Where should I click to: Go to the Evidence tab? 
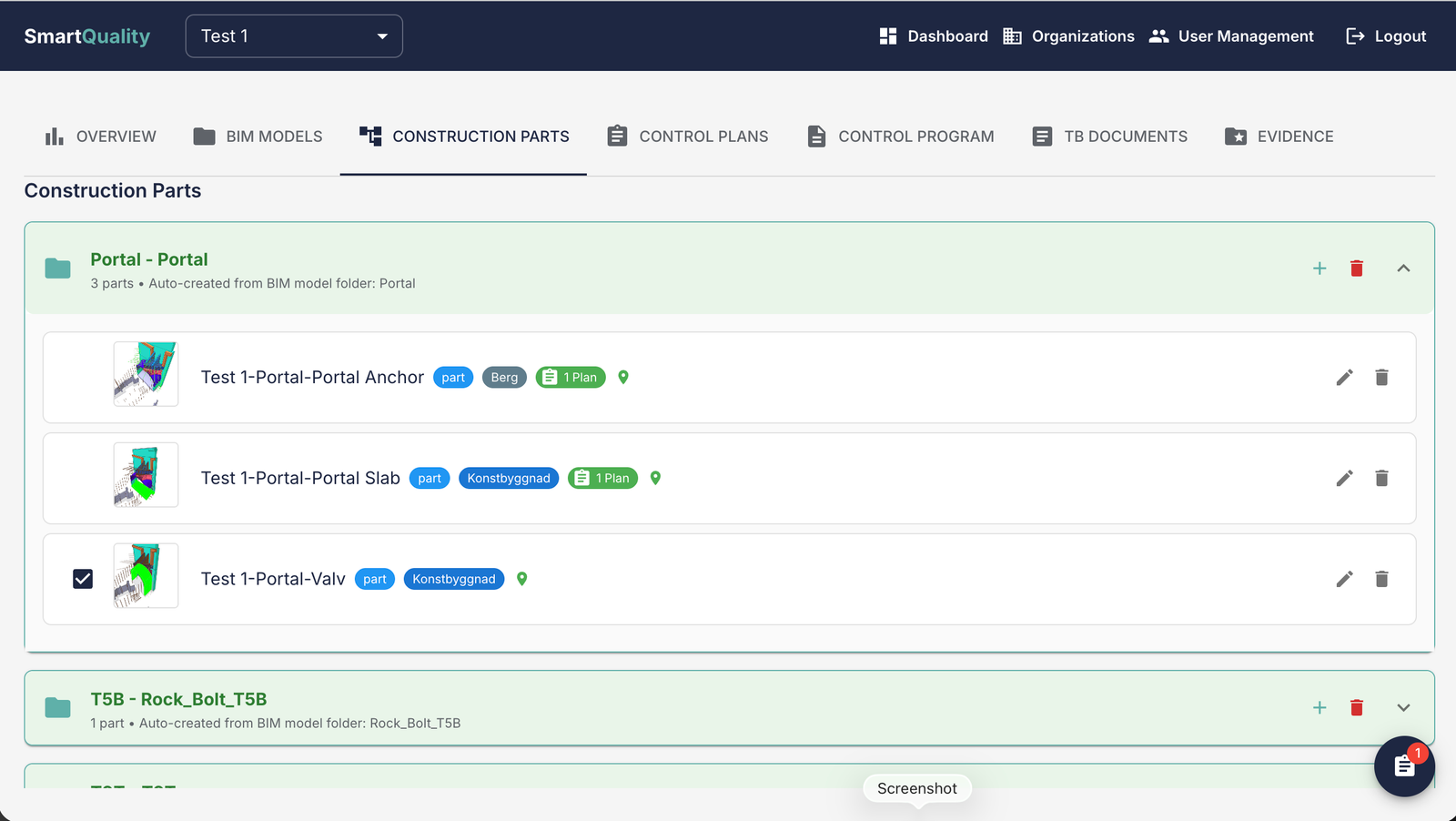1279,137
